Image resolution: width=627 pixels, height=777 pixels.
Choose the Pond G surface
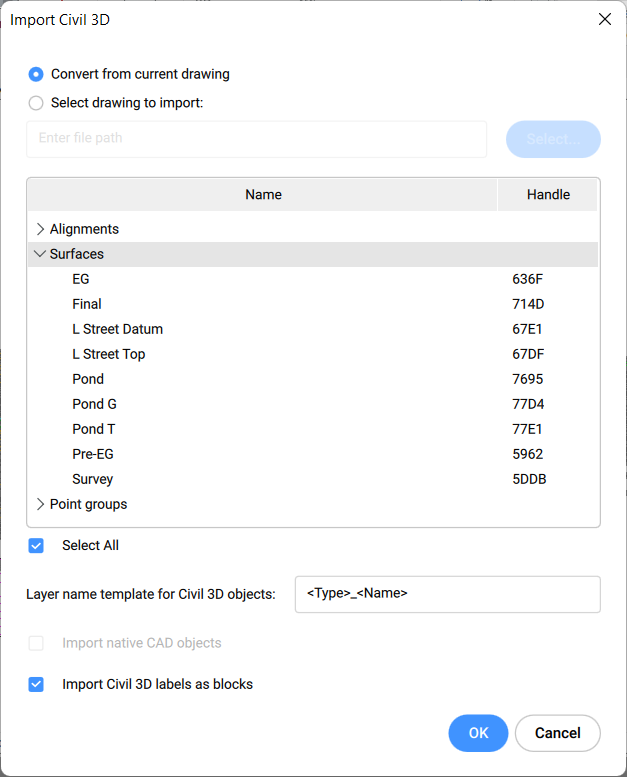(94, 404)
